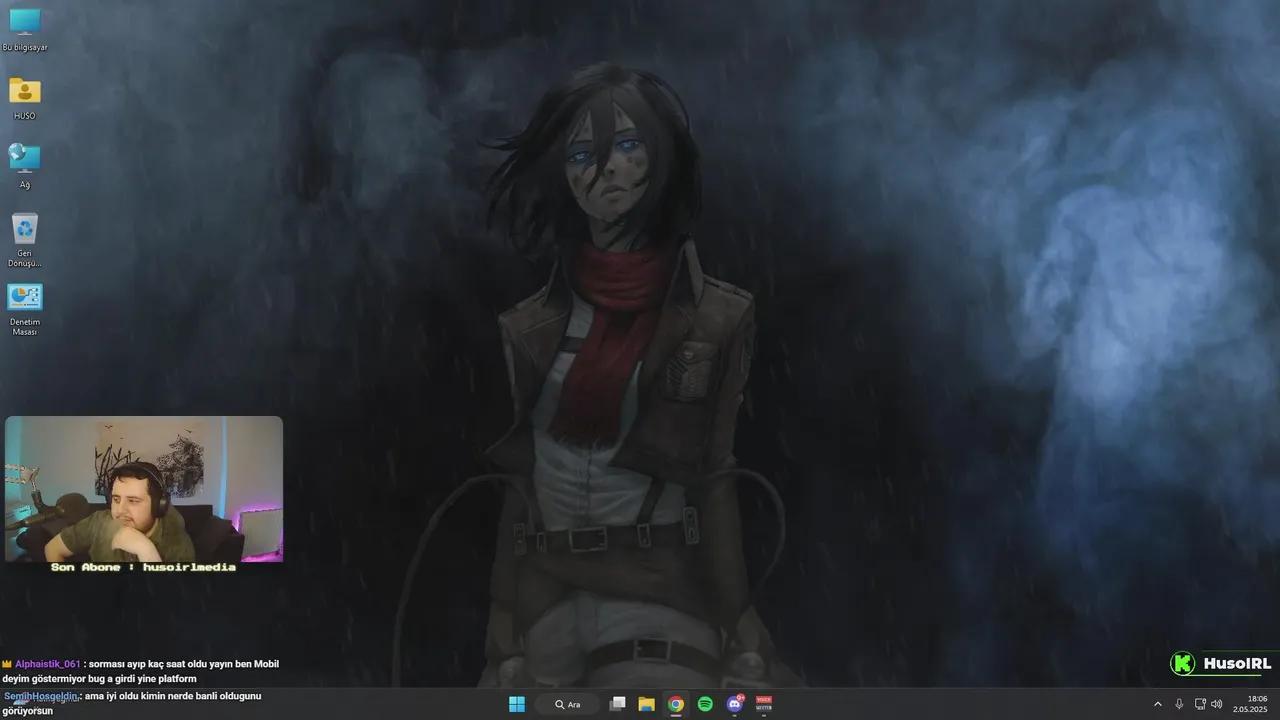The height and width of the screenshot is (720, 1280).
Task: Select the Geri Dönüşüm recycle bin icon
Action: click(x=24, y=238)
